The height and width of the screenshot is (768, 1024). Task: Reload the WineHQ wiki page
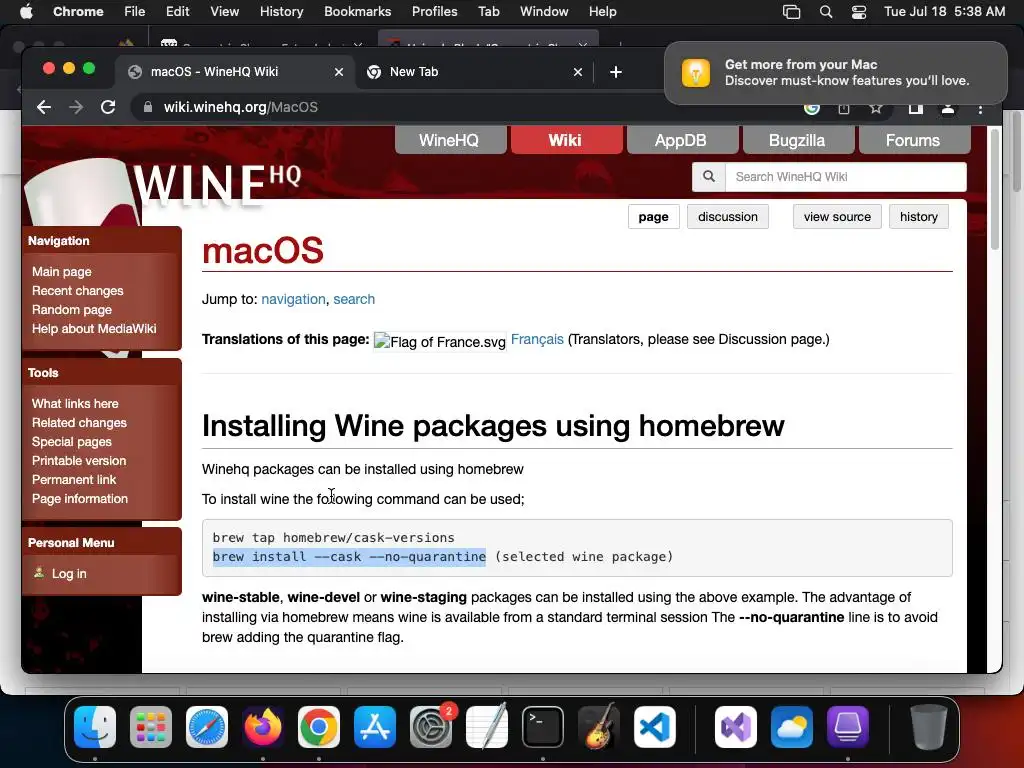tap(108, 107)
